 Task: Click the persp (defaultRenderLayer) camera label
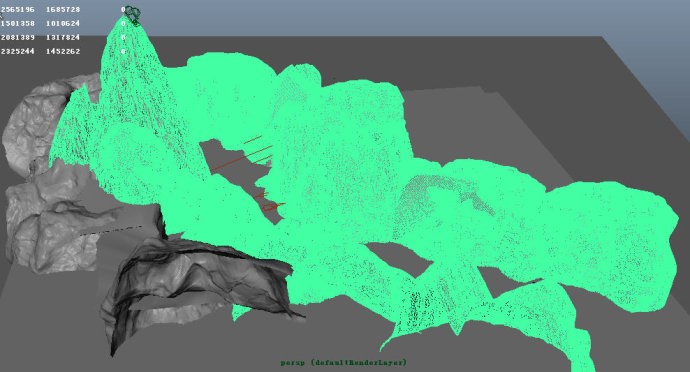pyautogui.click(x=344, y=363)
